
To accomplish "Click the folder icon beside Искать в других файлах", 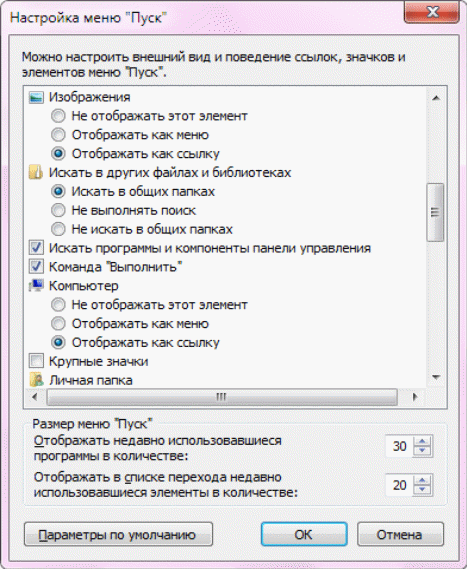I will 36,172.
